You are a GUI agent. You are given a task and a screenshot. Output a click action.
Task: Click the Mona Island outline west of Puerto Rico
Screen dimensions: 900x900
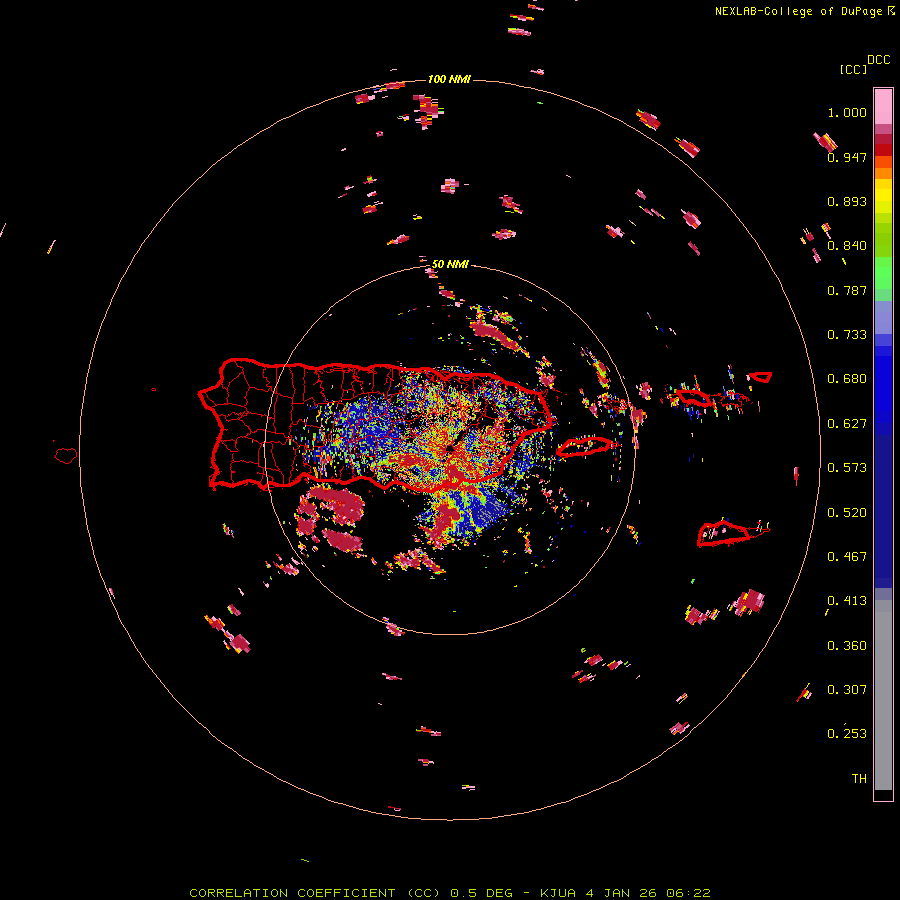click(x=66, y=456)
